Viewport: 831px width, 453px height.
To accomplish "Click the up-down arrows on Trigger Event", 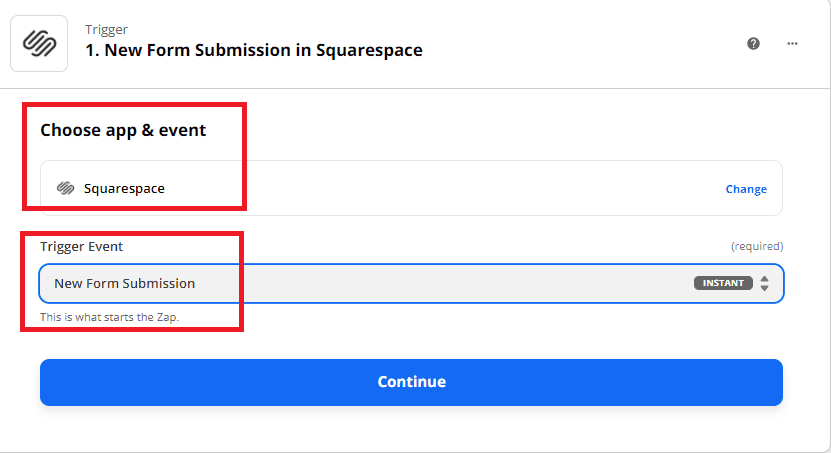I will [x=764, y=283].
